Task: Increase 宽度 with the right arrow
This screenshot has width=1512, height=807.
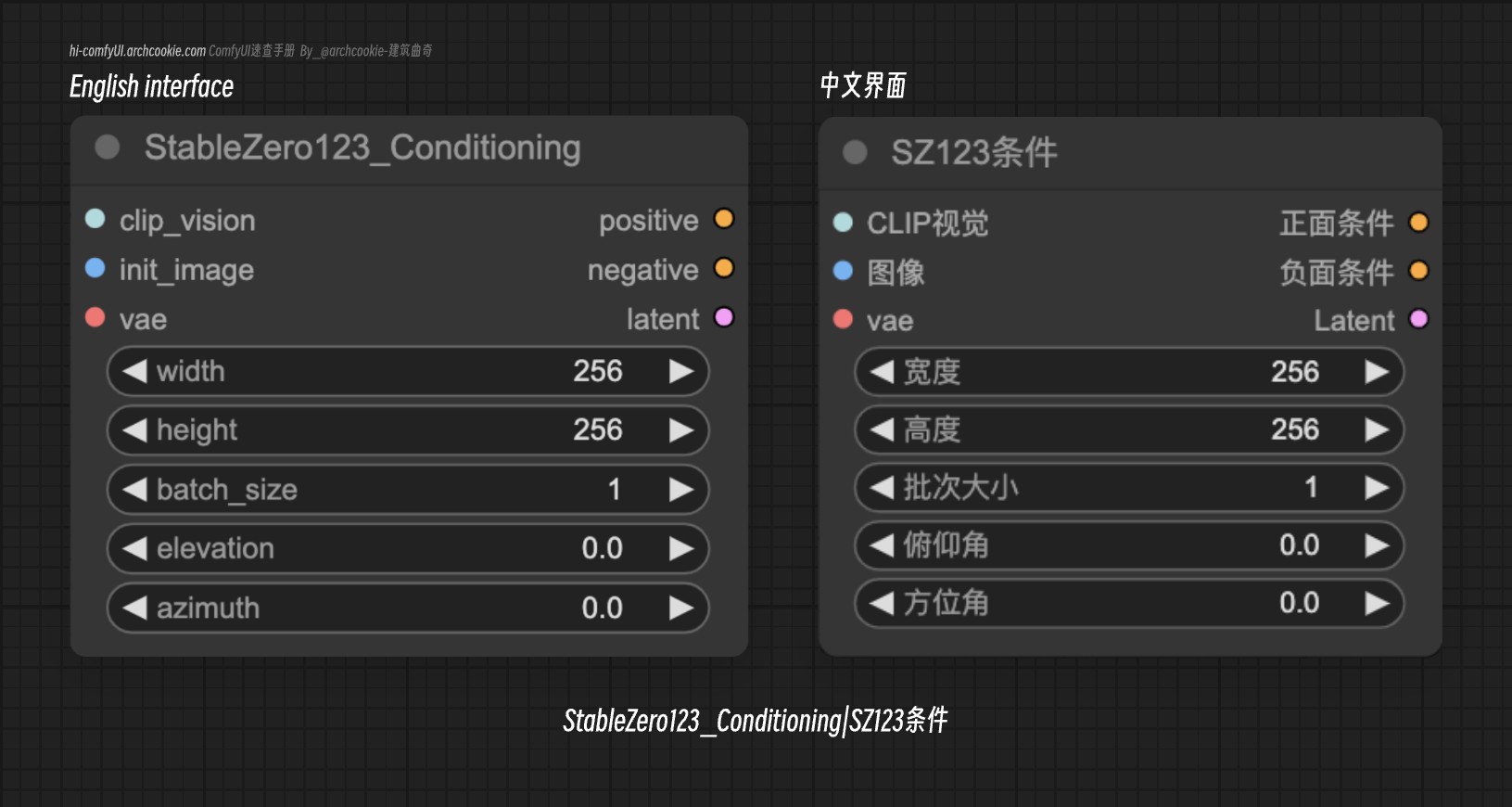Action: (x=1377, y=371)
